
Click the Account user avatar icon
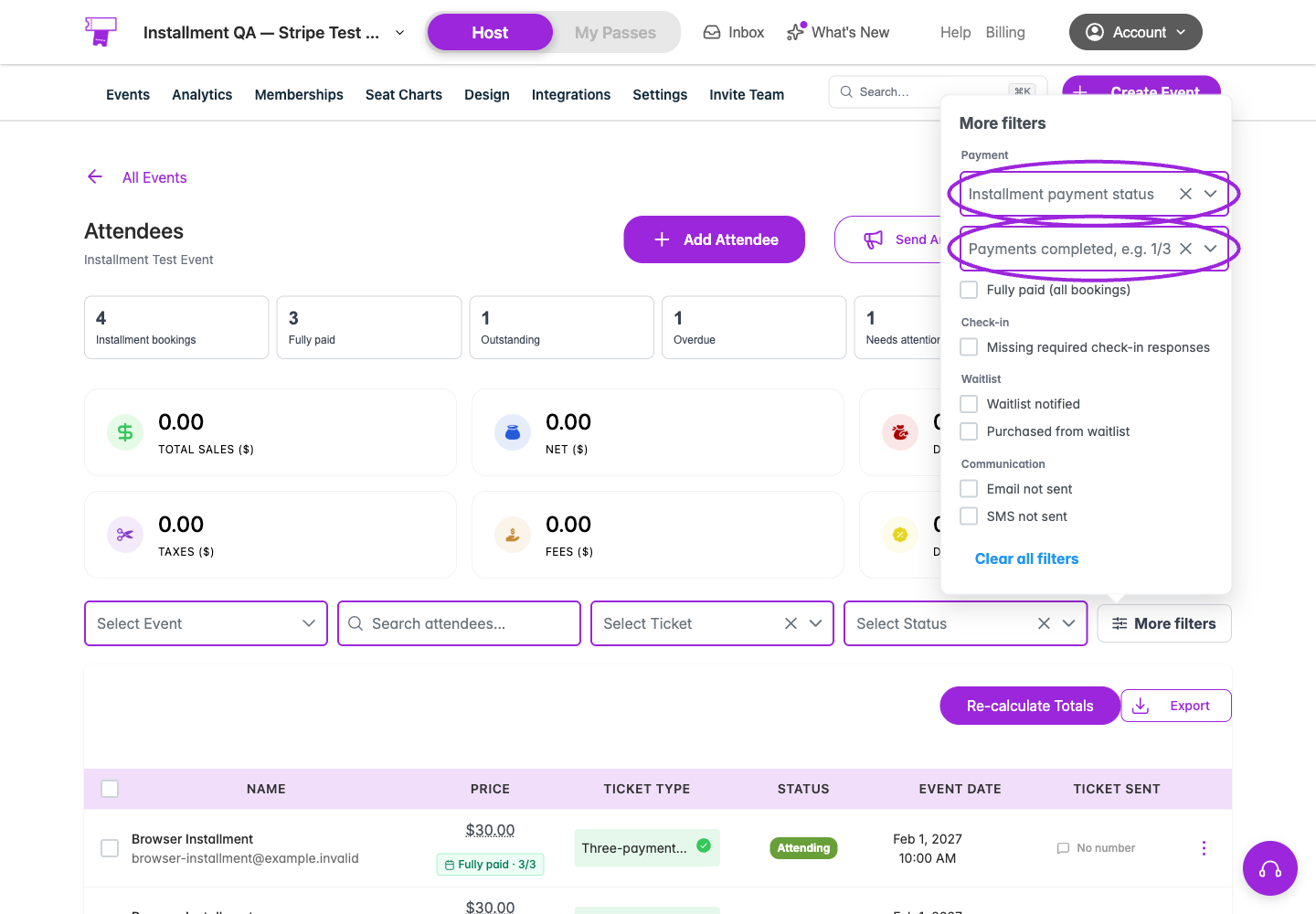(1095, 32)
